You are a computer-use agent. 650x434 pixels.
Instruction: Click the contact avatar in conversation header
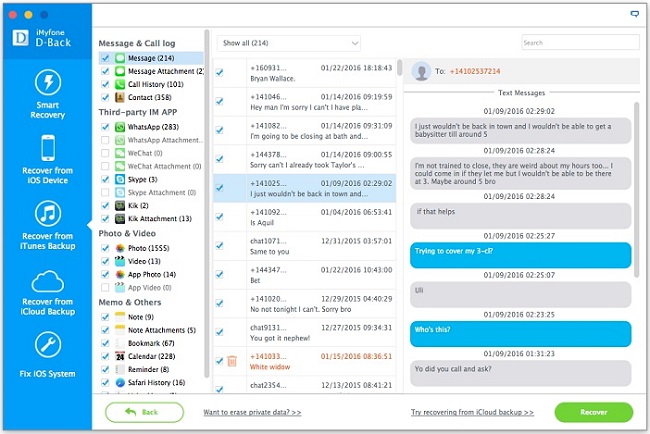click(422, 71)
